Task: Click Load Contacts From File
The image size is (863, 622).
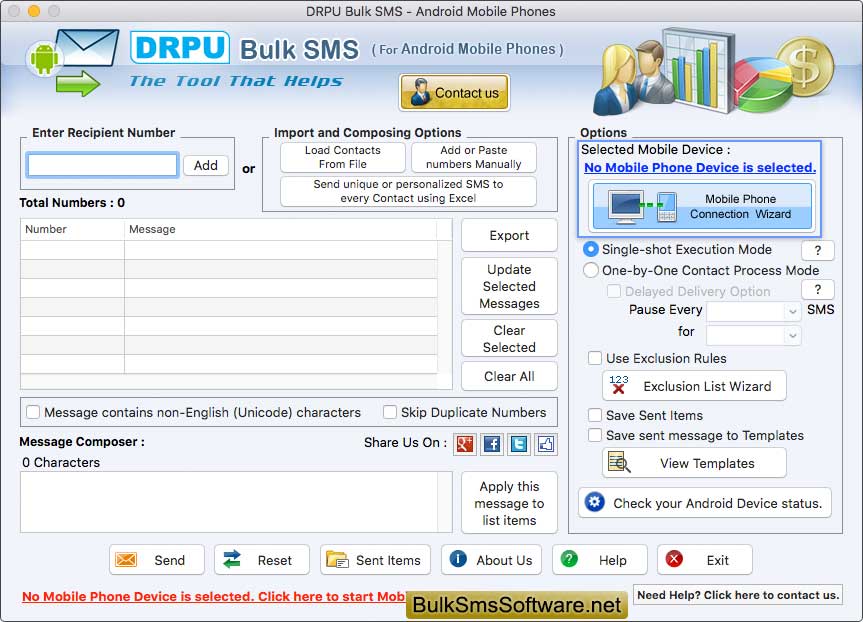Action: pos(342,157)
